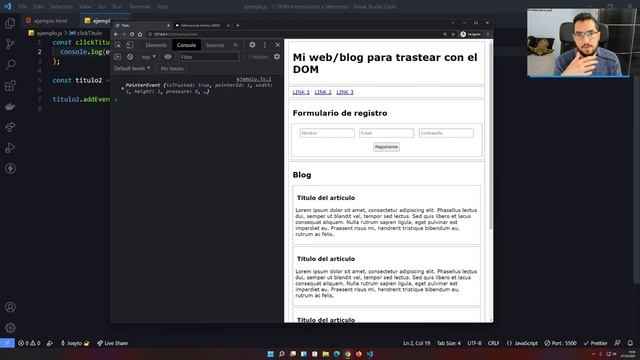Open console settings gear beside hidden count
640x360 pixels.
click(x=277, y=57)
